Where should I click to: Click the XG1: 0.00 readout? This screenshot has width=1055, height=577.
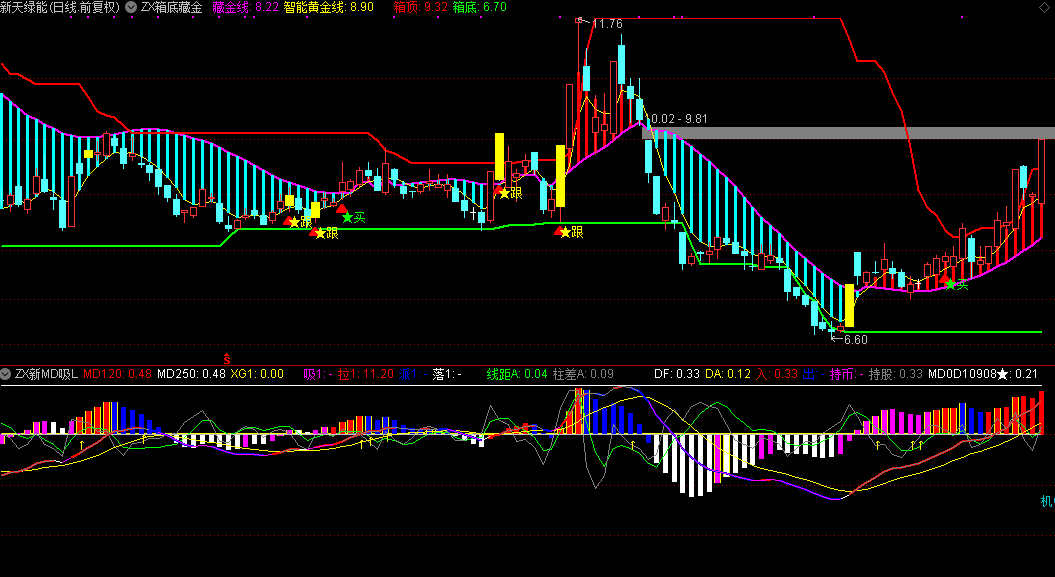257,374
